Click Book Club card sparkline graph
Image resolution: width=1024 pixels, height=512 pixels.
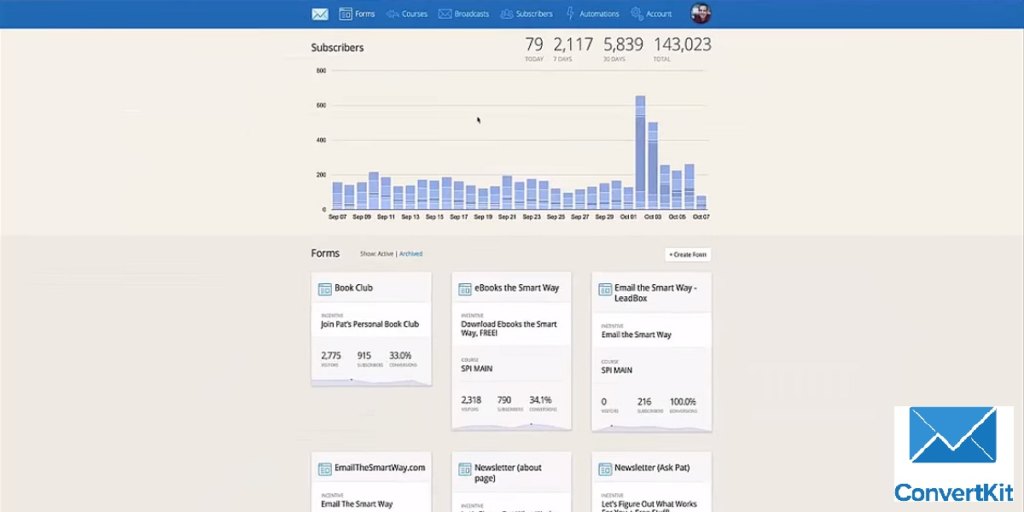371,381
